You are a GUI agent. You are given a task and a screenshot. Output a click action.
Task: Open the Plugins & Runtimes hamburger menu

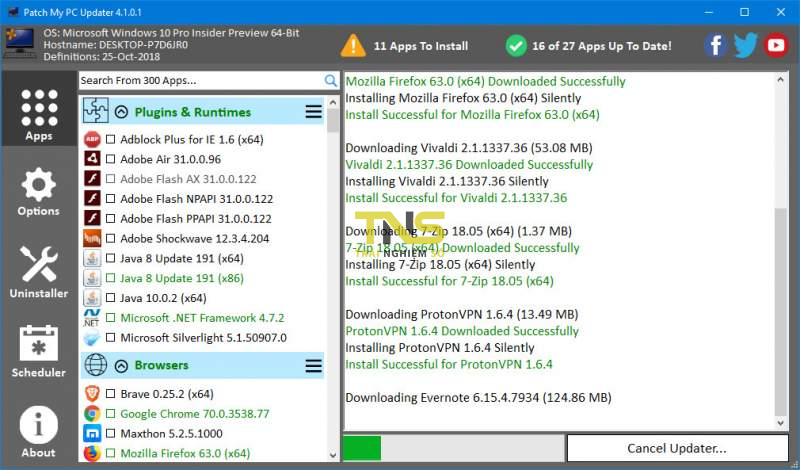(314, 112)
